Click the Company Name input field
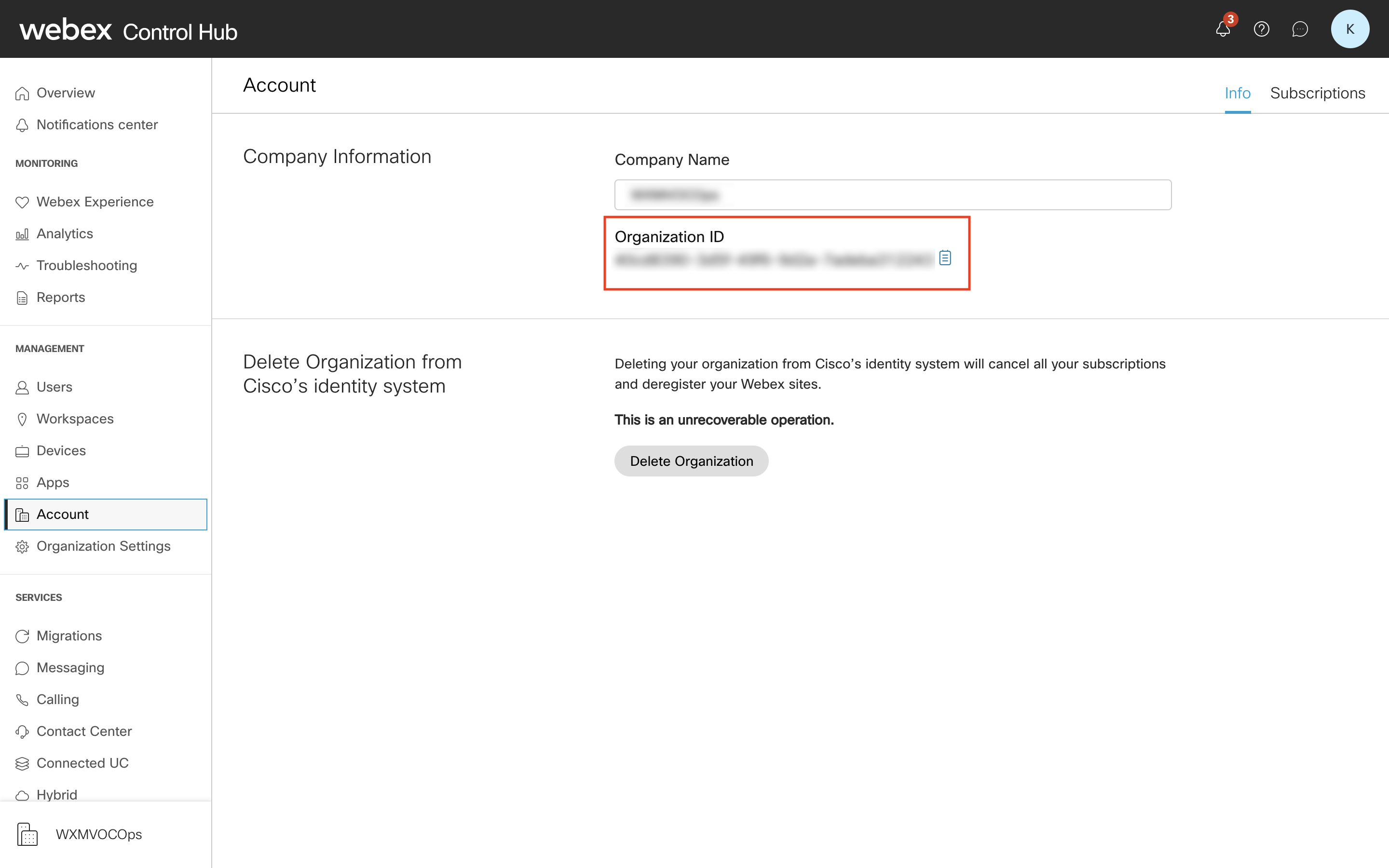This screenshot has height=868, width=1389. tap(894, 193)
